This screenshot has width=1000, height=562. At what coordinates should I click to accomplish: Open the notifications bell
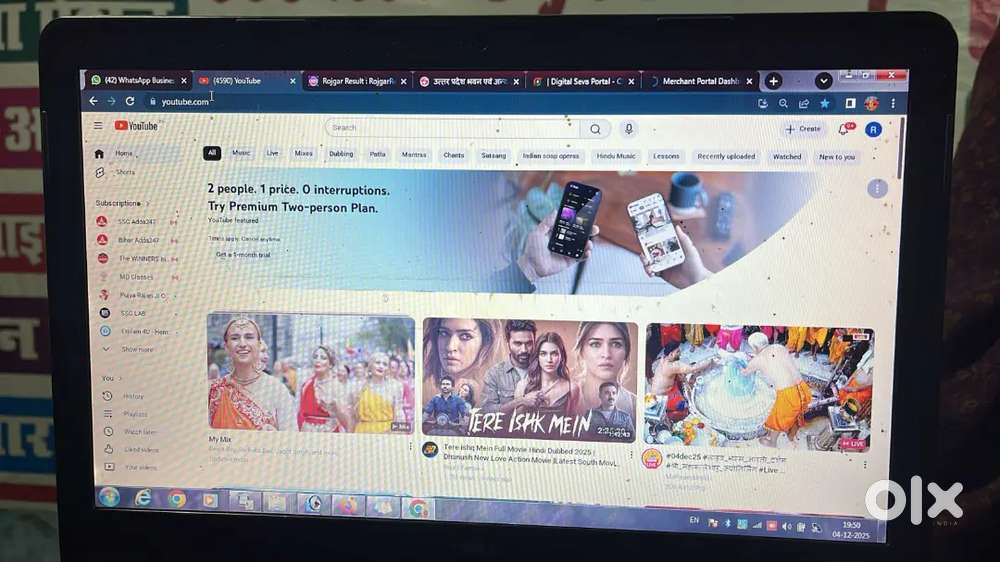click(x=844, y=129)
